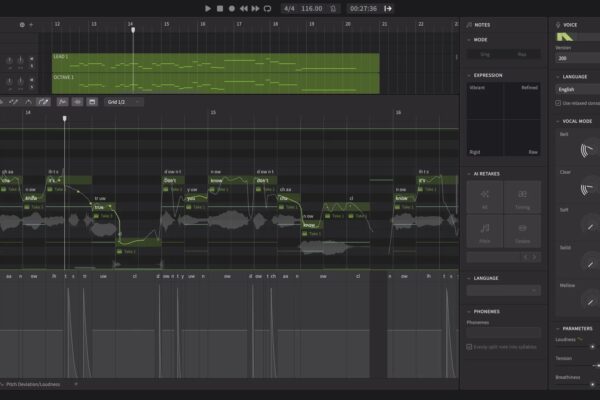The image size is (600, 400).
Task: Toggle evenly split note into syllables checkbox
Action: (x=469, y=347)
